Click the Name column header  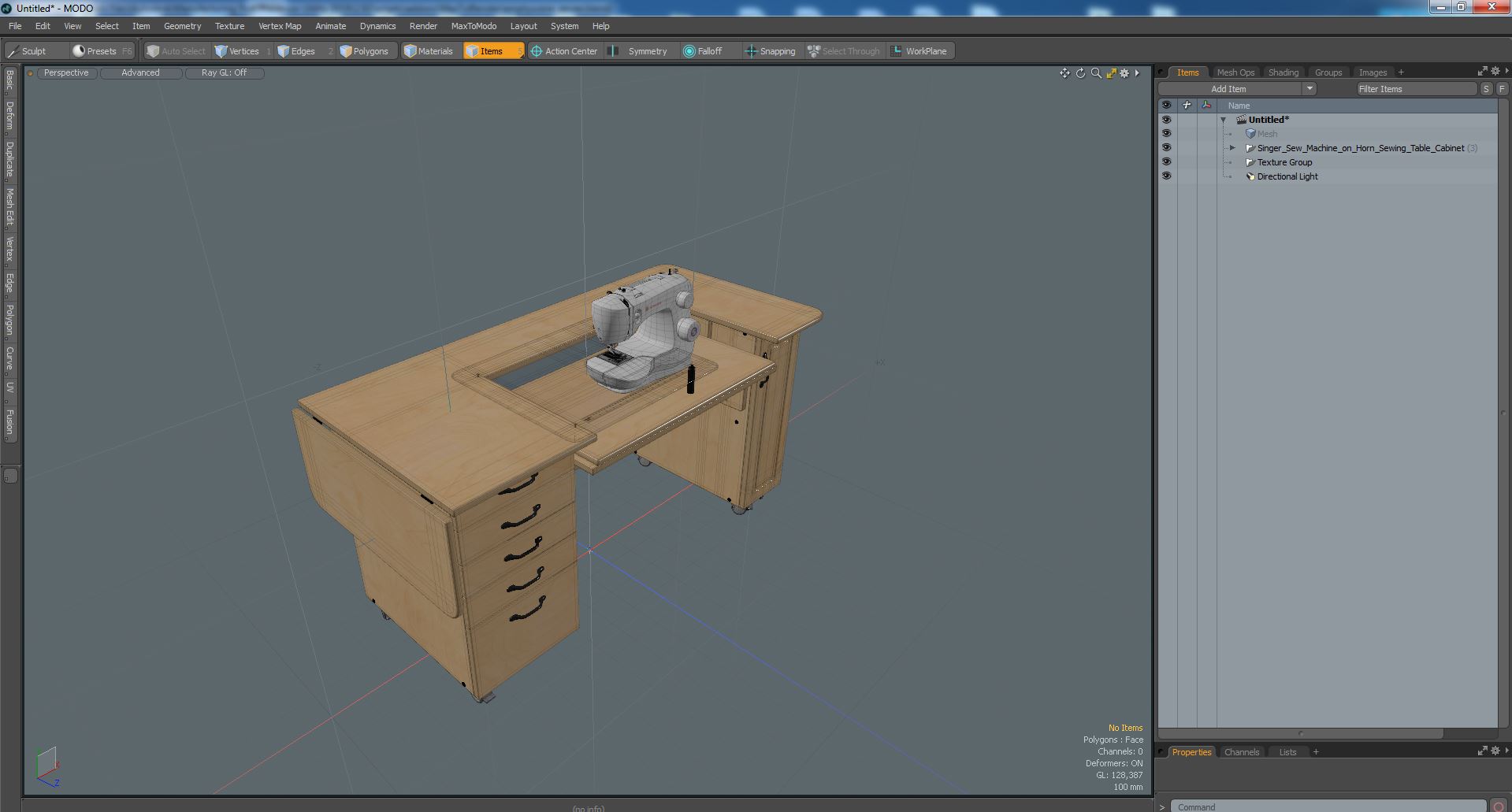(1239, 106)
